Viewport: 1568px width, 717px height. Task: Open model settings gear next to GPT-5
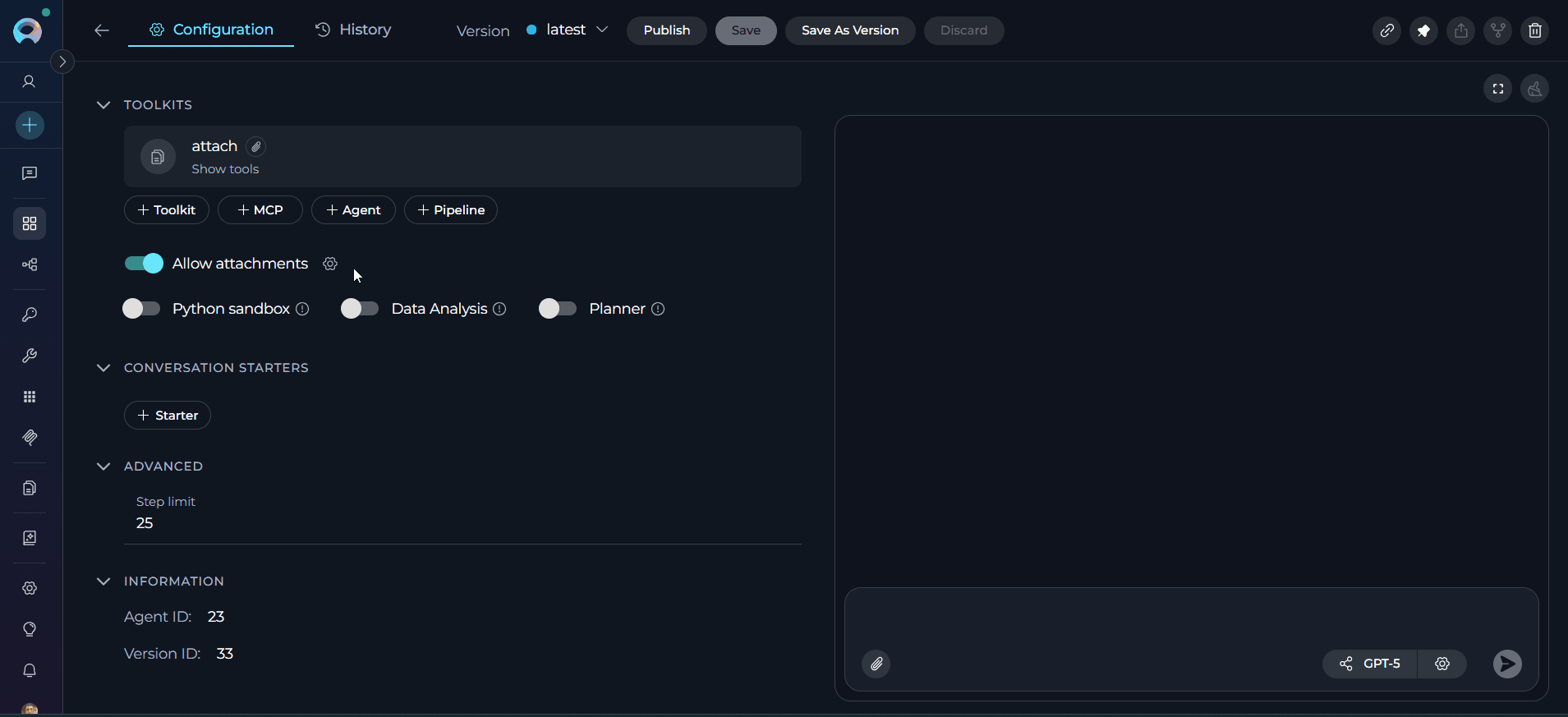pos(1442,664)
